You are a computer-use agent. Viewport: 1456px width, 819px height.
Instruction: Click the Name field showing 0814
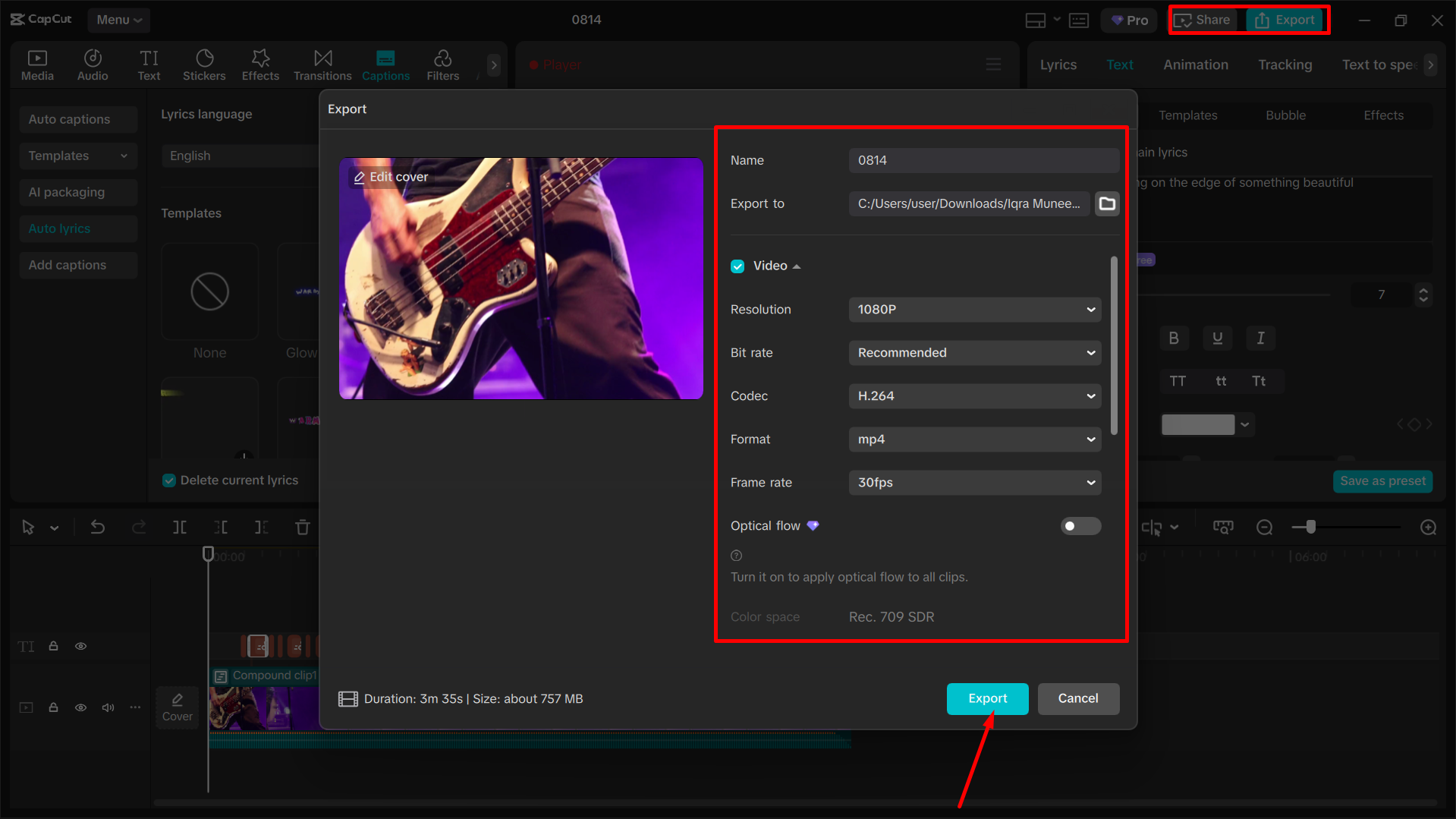click(x=983, y=160)
